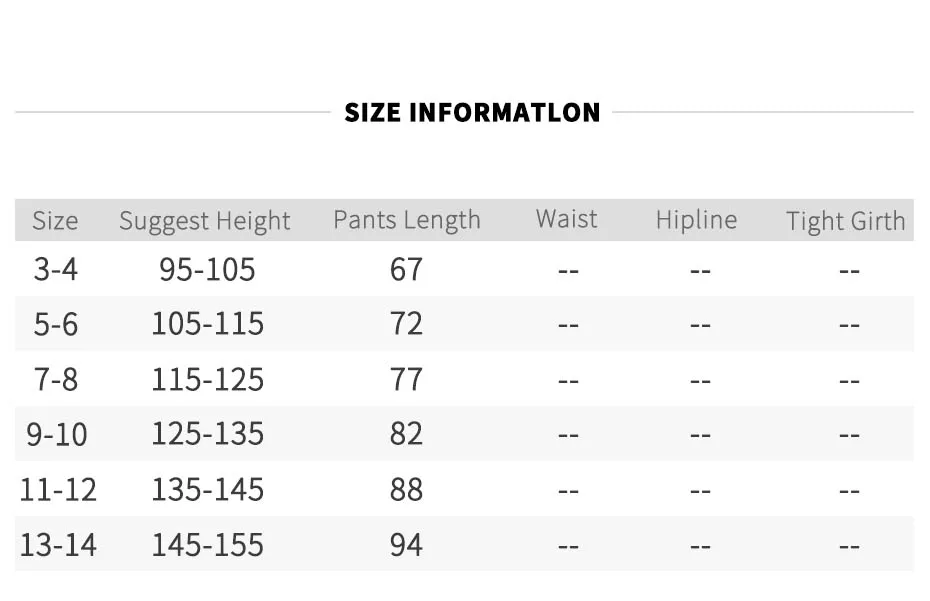Click the Pants Length column header
Image resolution: width=930 pixels, height=601 pixels.
coord(407,220)
